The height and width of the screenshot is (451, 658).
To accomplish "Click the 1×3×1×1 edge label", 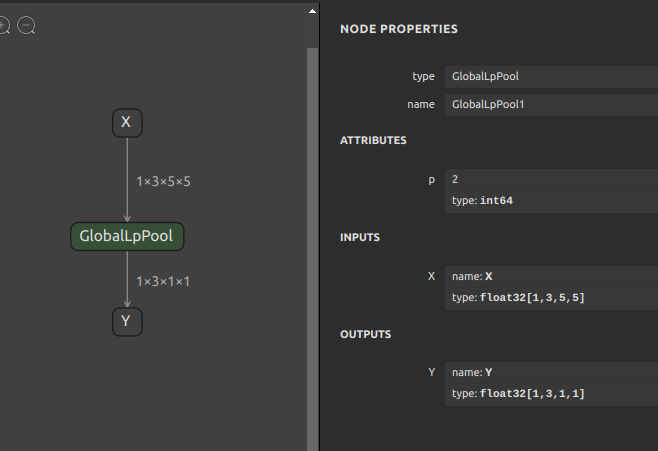I will pyautogui.click(x=163, y=281).
